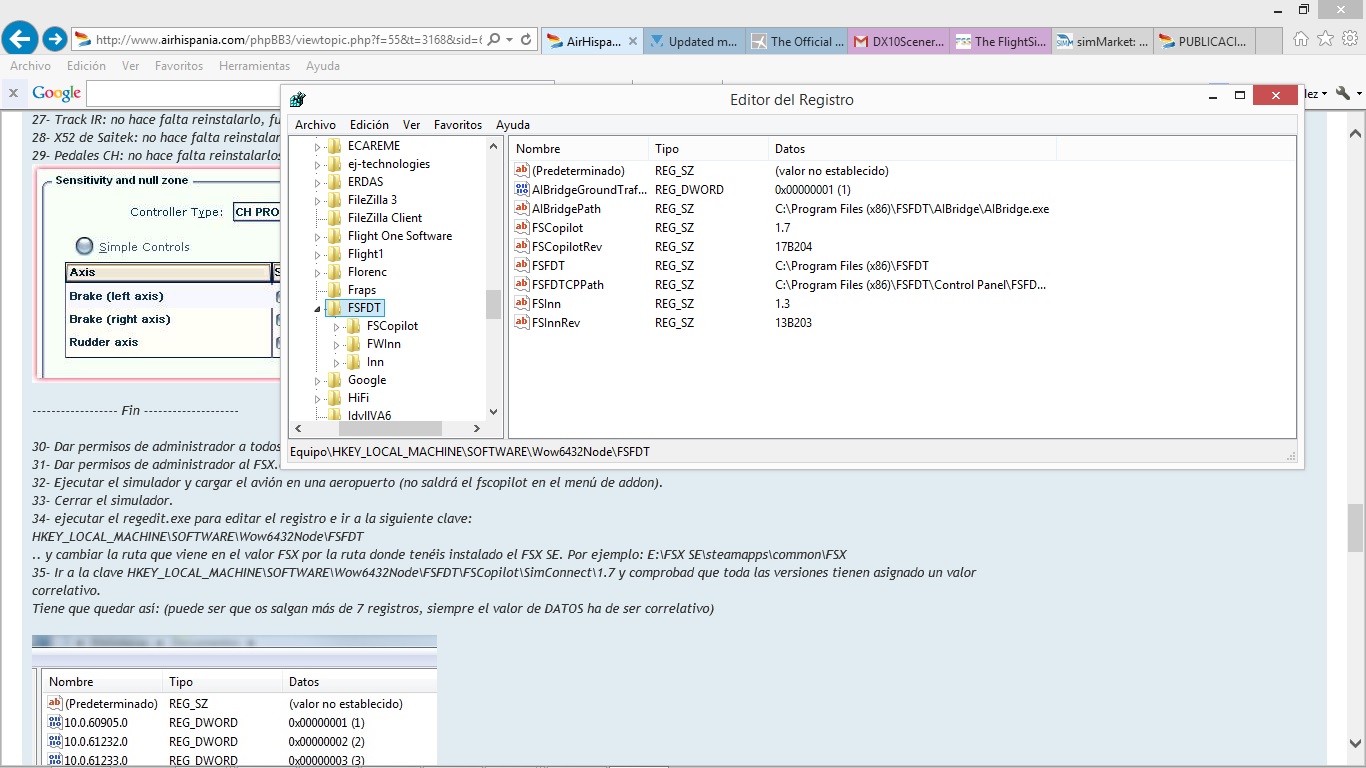Screen dimensions: 1366x768
Task: Open the browser Herramientas menu
Action: tap(254, 66)
